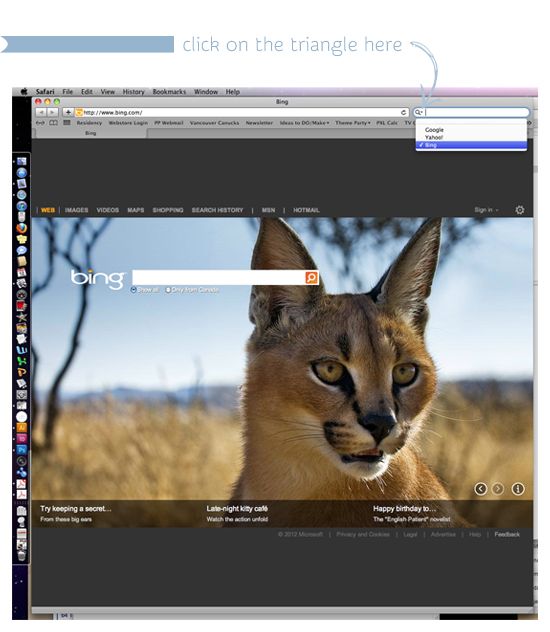Image resolution: width=550 pixels, height=632 pixels.
Task: Choose checked Bing in engine list
Action: point(471,145)
